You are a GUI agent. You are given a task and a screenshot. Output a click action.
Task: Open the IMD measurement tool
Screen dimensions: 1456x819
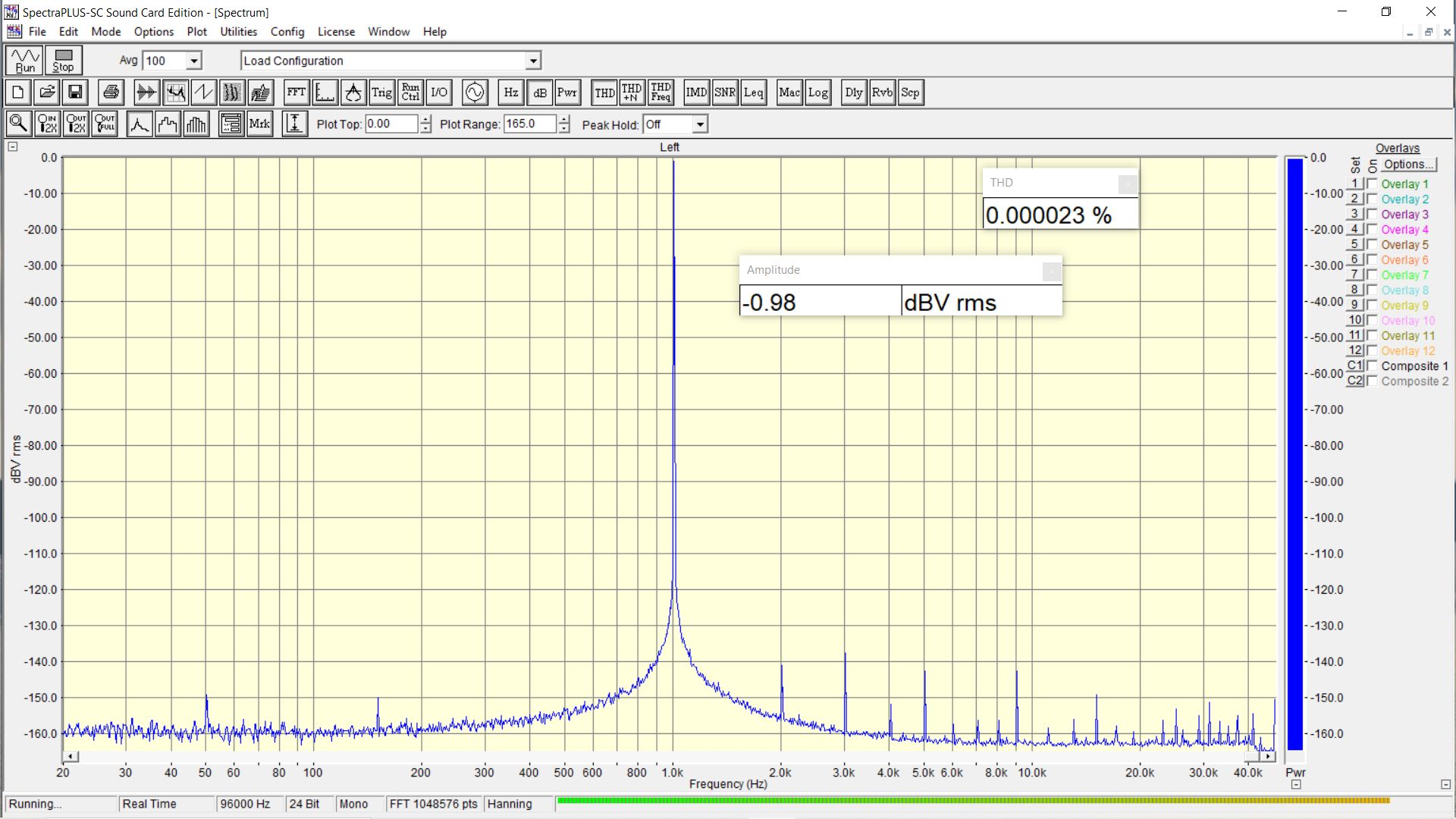click(695, 93)
